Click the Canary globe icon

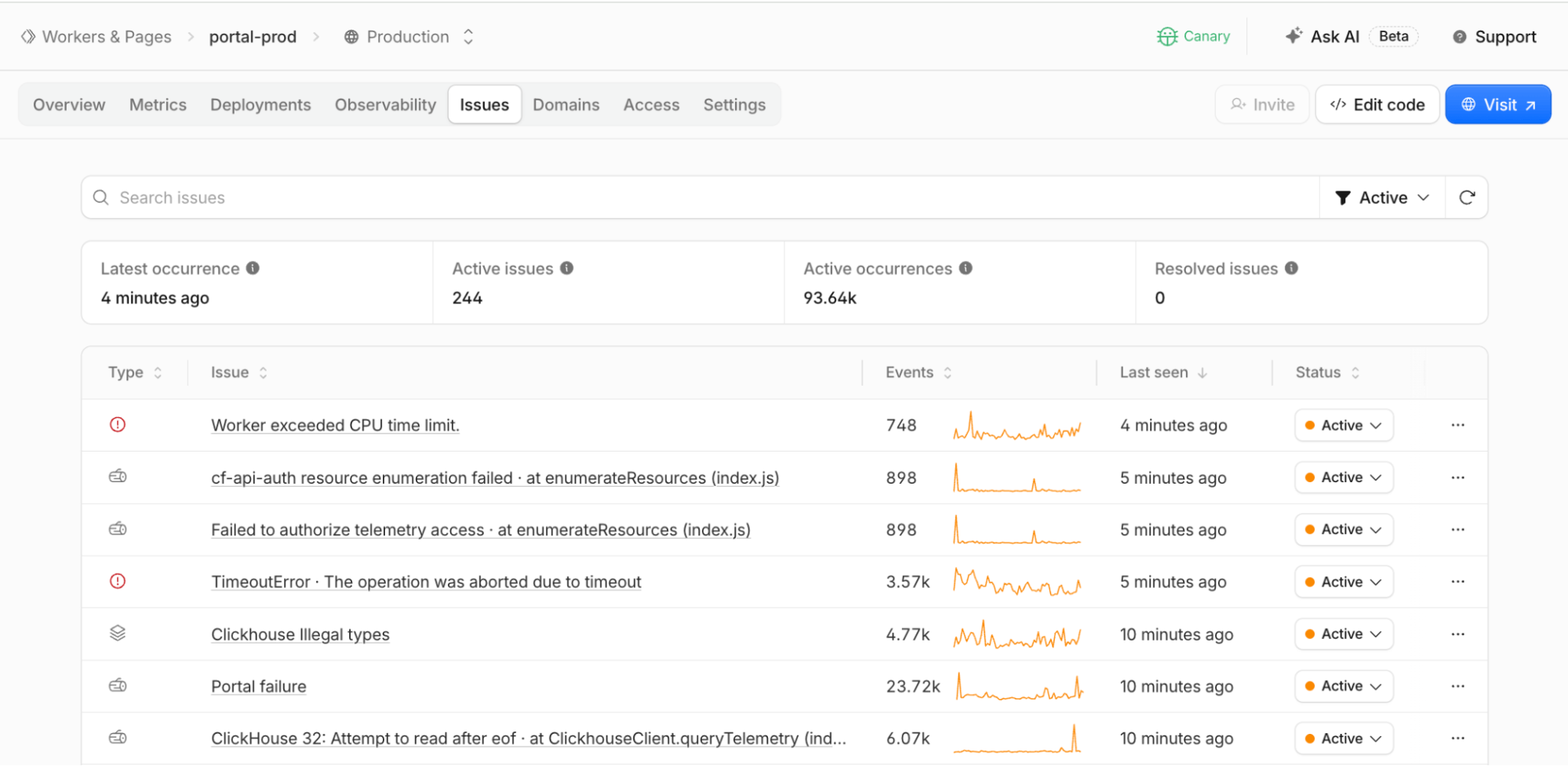pyautogui.click(x=1167, y=37)
